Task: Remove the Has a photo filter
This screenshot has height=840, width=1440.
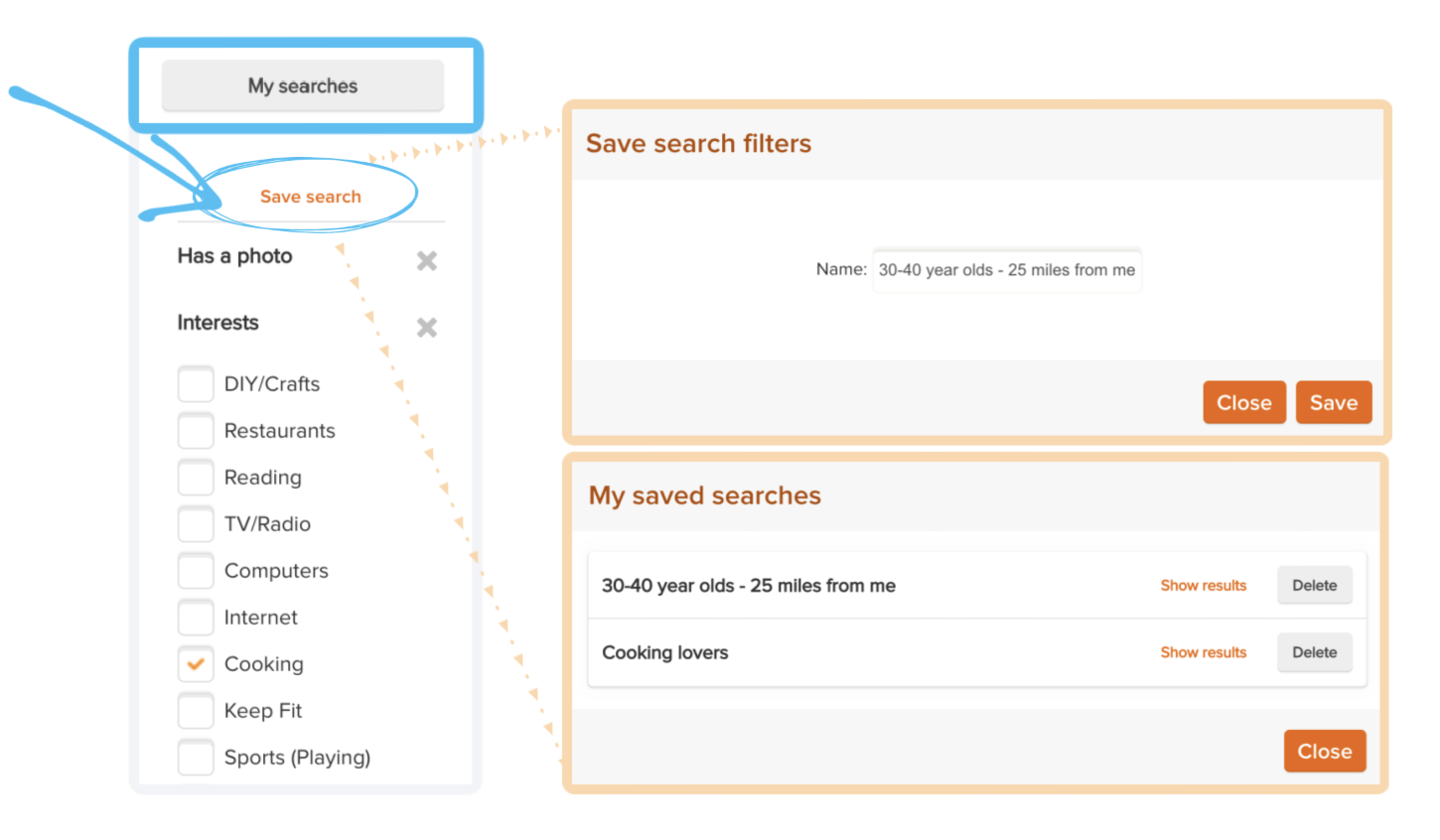Action: (426, 261)
